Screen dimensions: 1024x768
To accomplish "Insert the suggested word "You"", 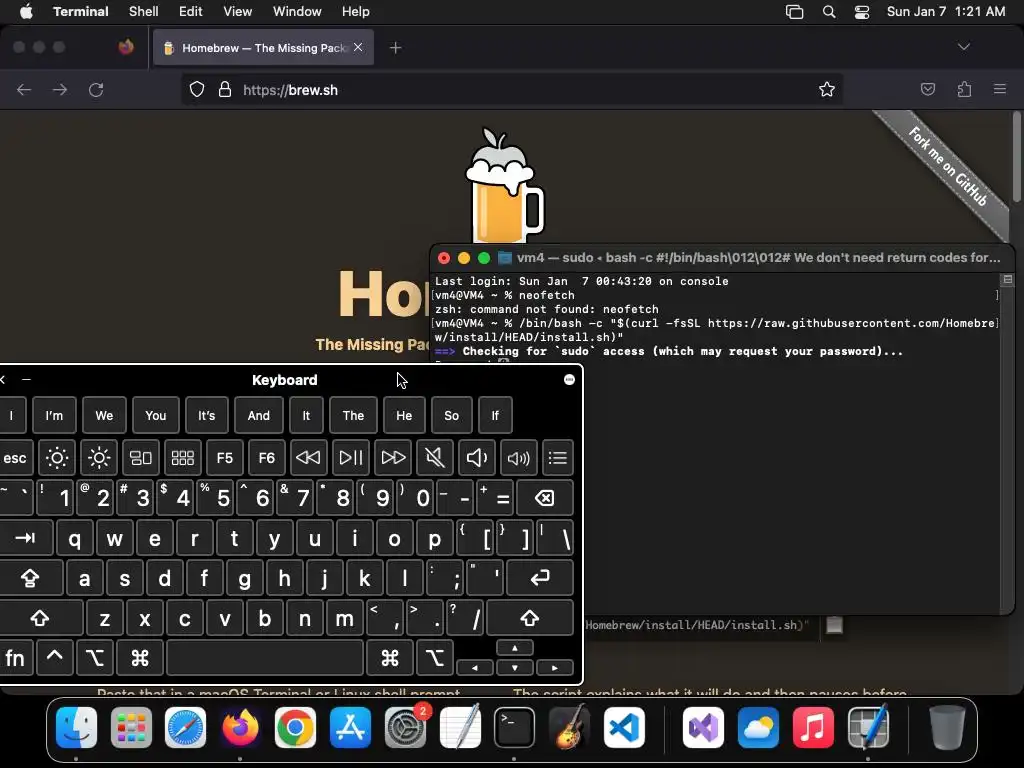I will click(x=155, y=415).
